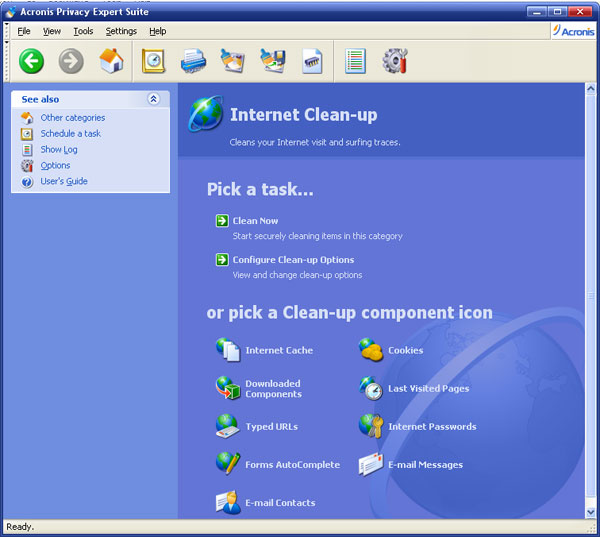This screenshot has height=537, width=600.
Task: Click the Internet Passwords keys icon
Action: tap(371, 426)
